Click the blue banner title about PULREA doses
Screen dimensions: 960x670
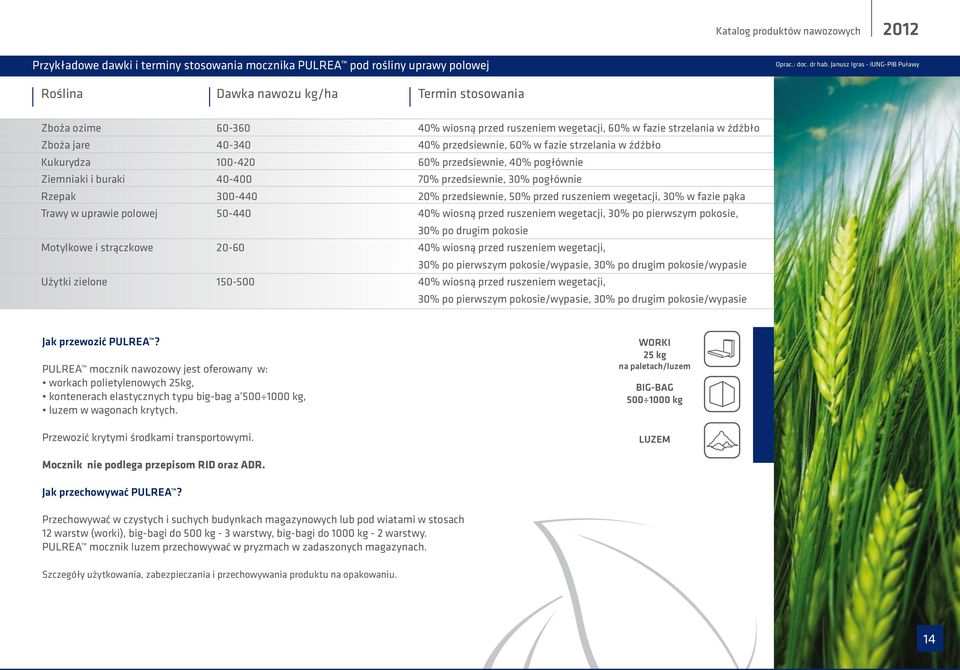click(260, 66)
